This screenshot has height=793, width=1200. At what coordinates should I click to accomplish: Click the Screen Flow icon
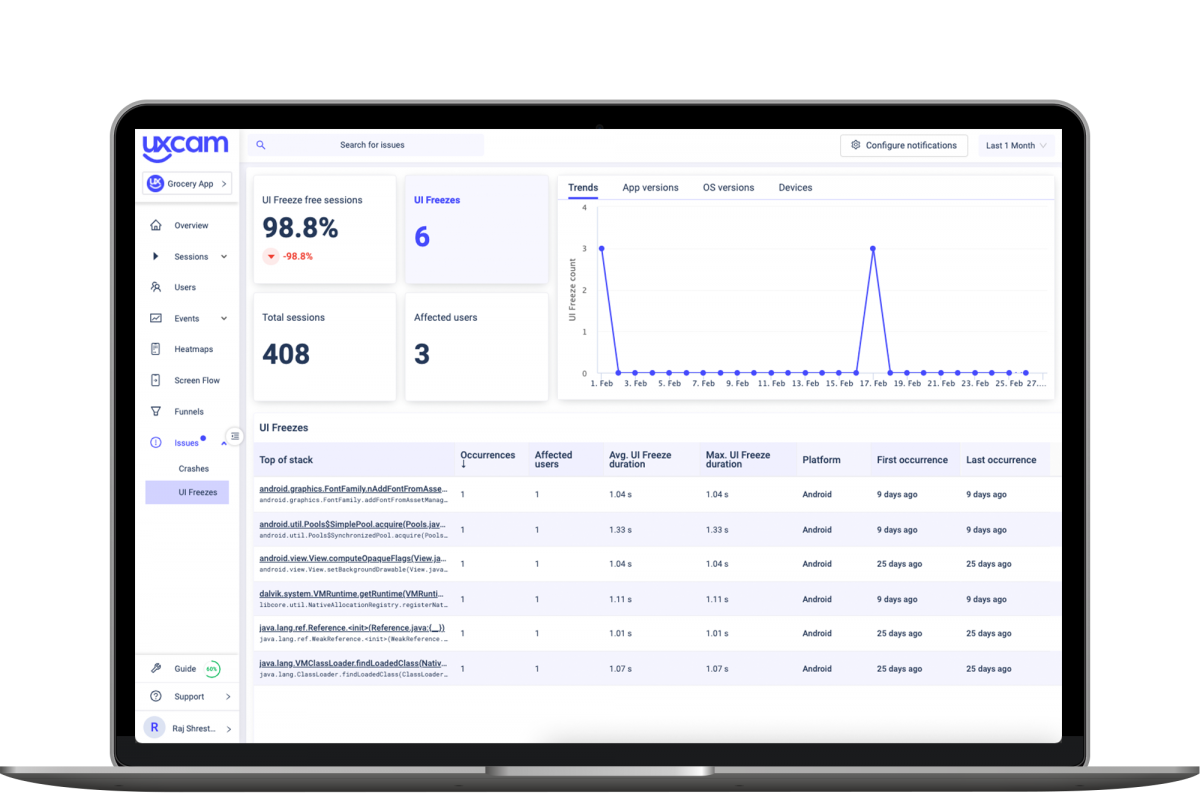(x=156, y=380)
